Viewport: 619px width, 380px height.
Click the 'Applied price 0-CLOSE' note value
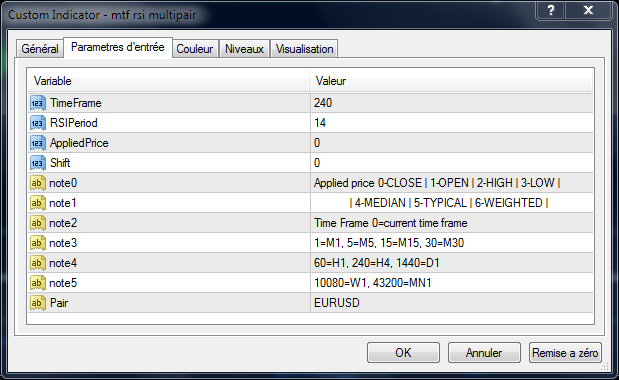[437, 183]
